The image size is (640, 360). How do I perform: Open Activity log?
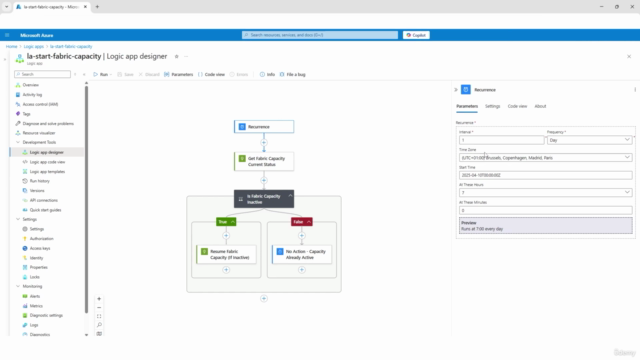(x=32, y=95)
